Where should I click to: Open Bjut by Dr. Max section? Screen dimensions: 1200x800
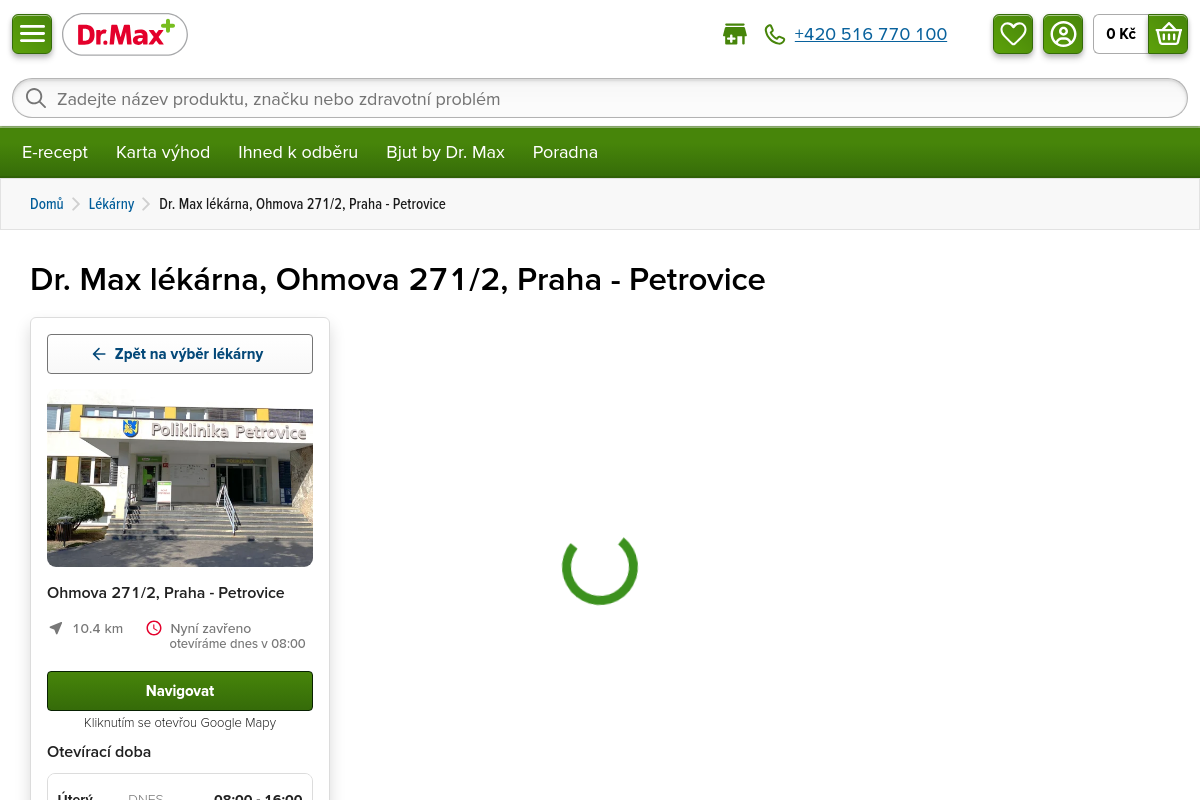click(x=445, y=152)
